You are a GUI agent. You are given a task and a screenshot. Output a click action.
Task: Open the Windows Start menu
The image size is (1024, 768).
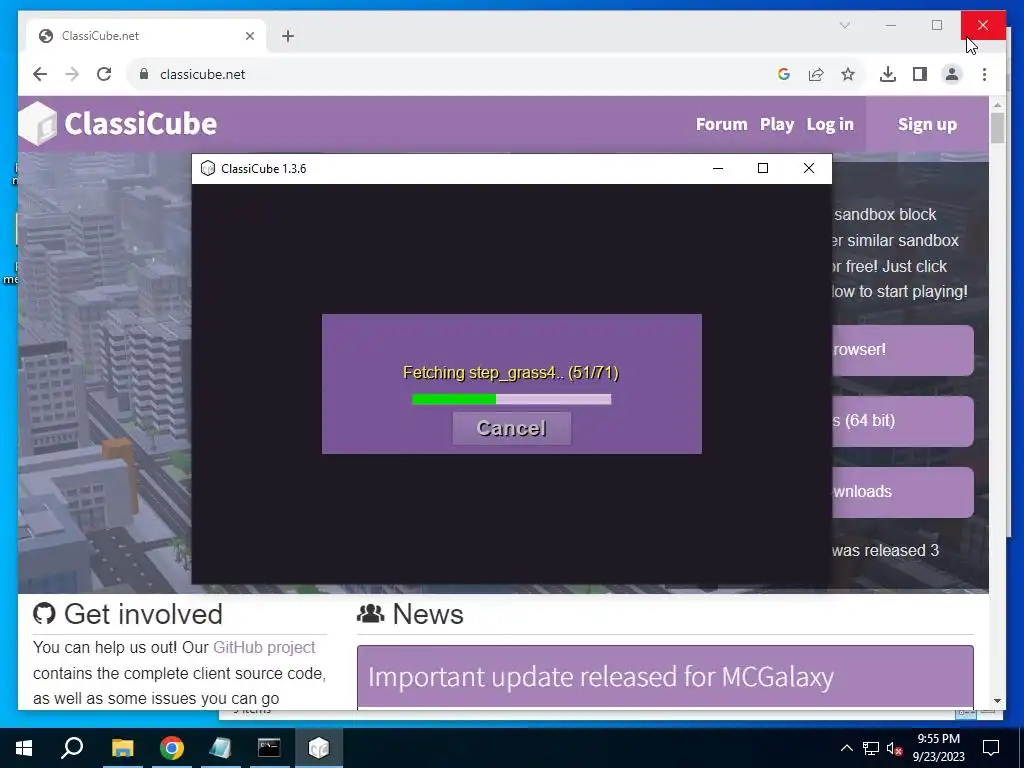point(24,748)
